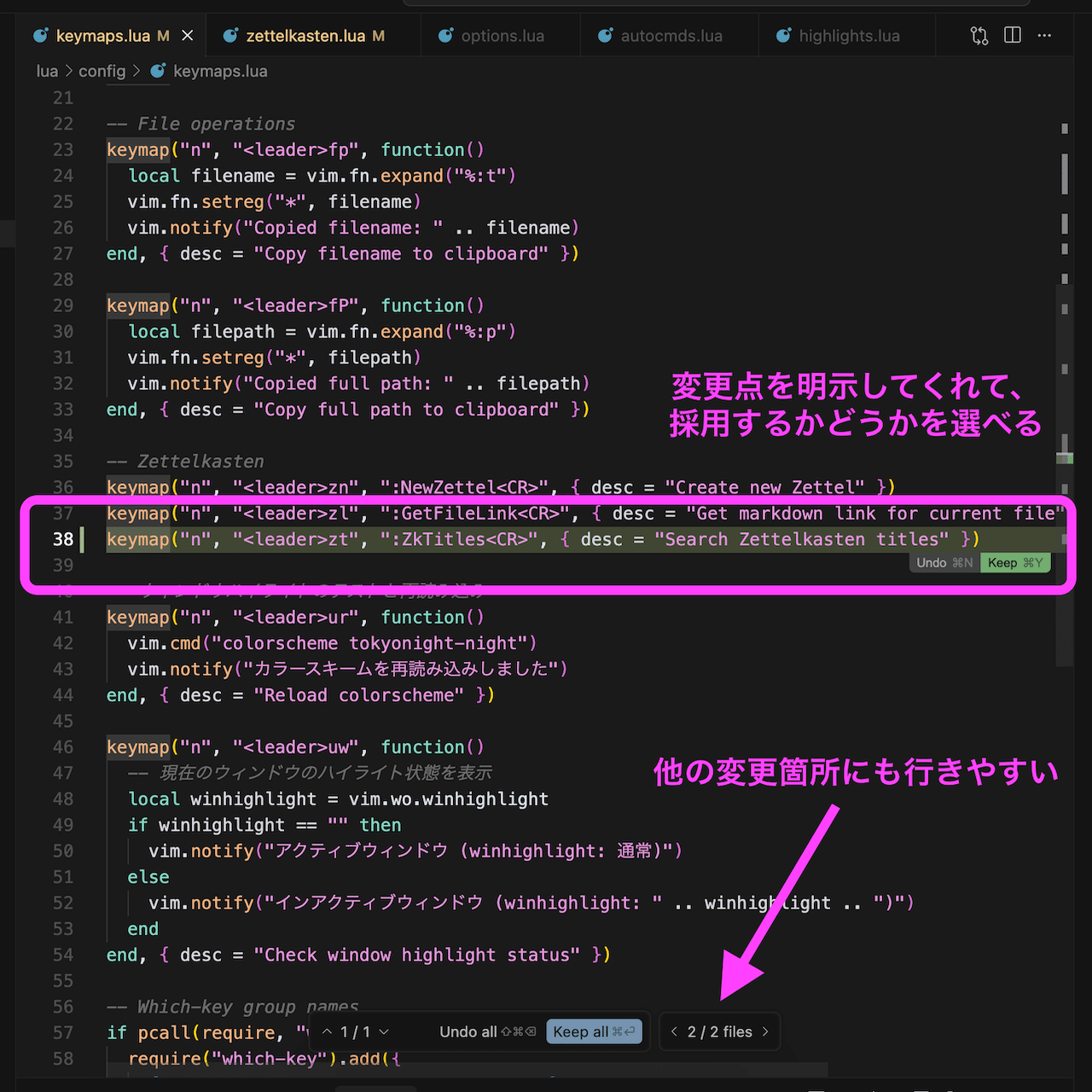Open the autocmds.lua tab
The image size is (1092, 1092).
(x=671, y=36)
